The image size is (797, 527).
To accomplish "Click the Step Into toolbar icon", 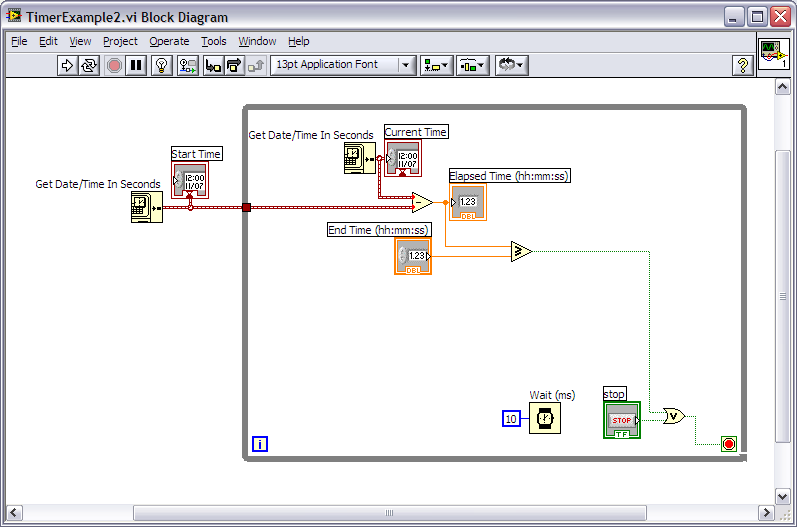I will coord(213,65).
